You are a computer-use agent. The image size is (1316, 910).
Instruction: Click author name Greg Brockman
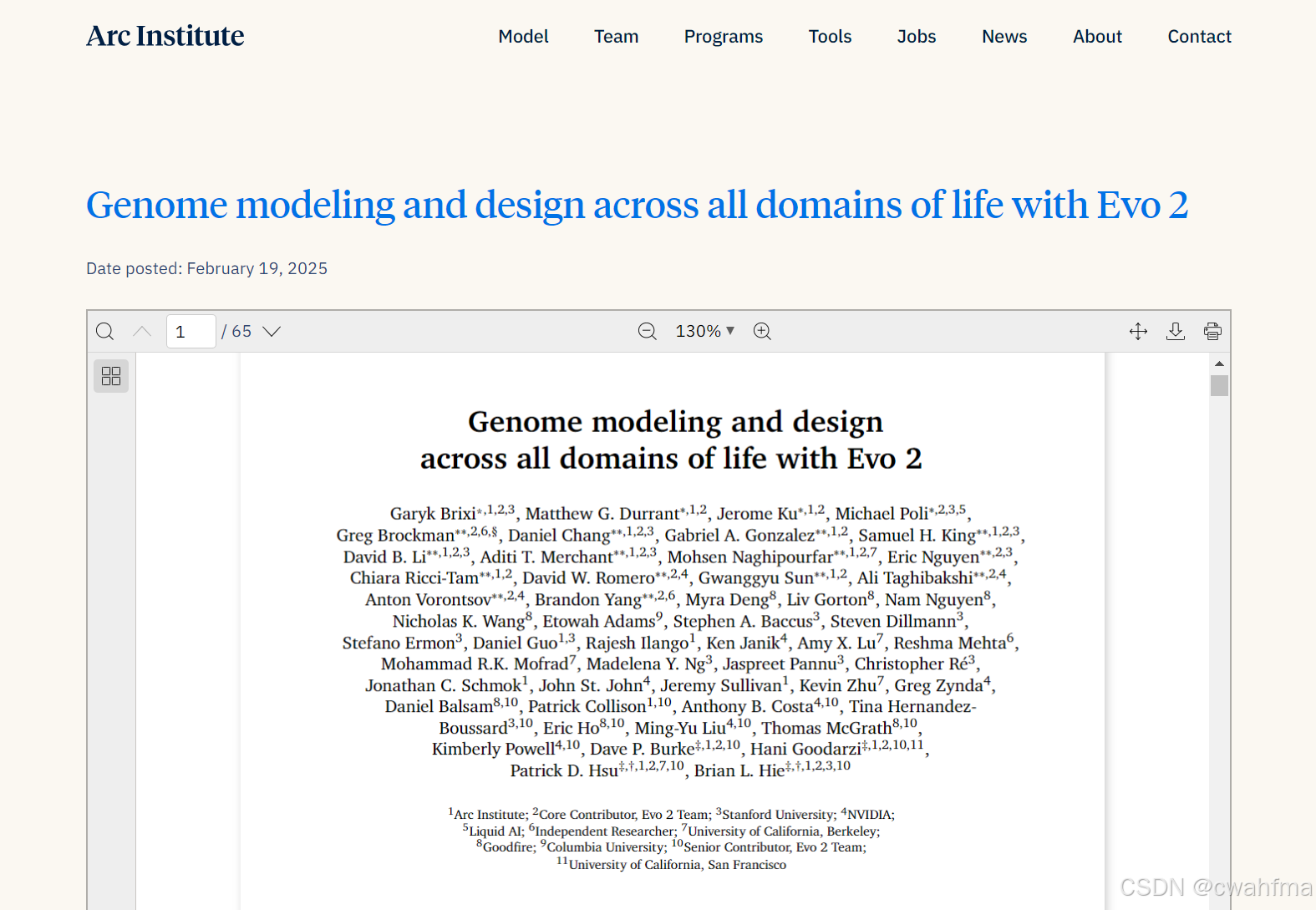click(x=395, y=536)
